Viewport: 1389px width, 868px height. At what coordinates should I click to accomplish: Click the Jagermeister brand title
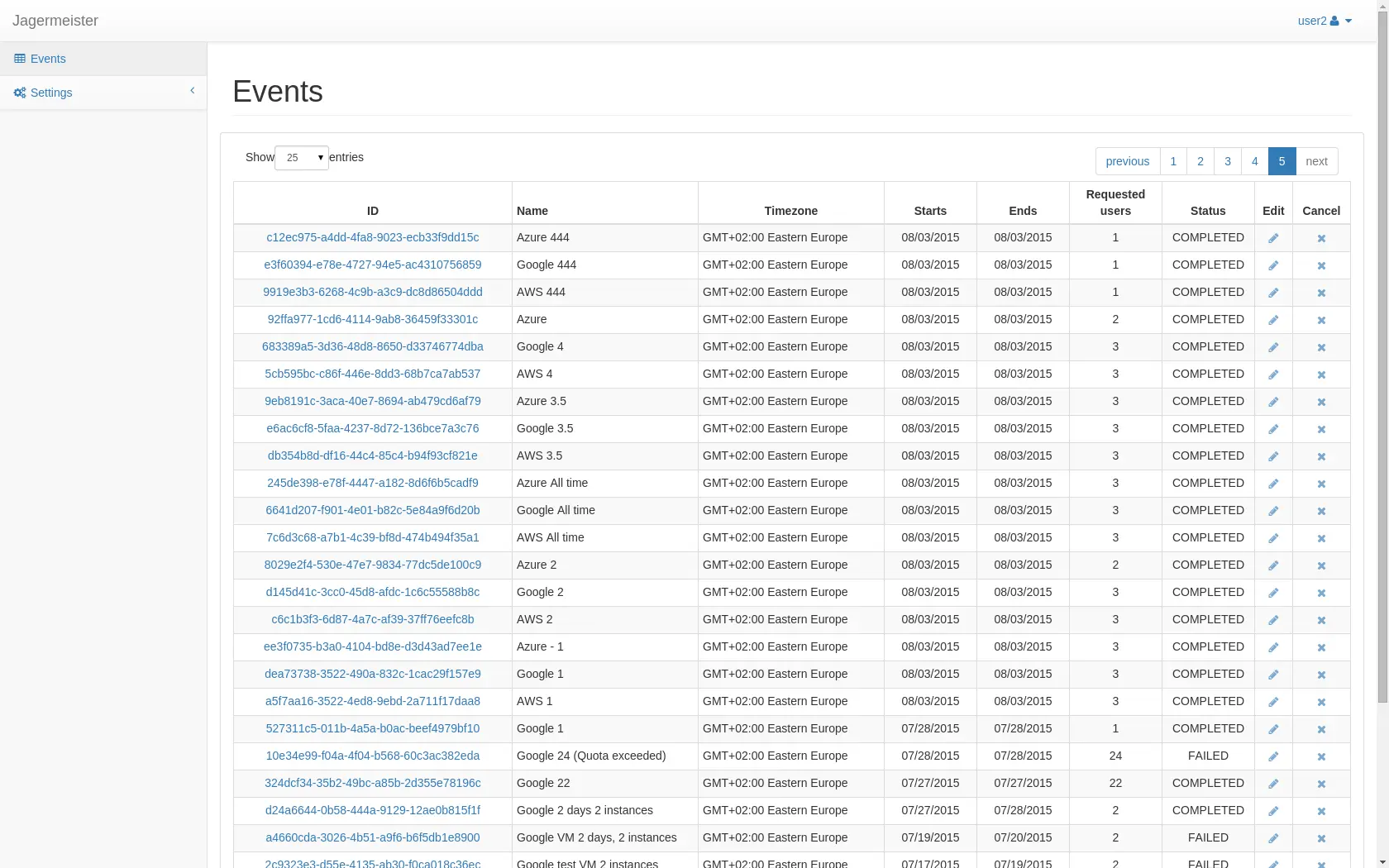coord(55,21)
